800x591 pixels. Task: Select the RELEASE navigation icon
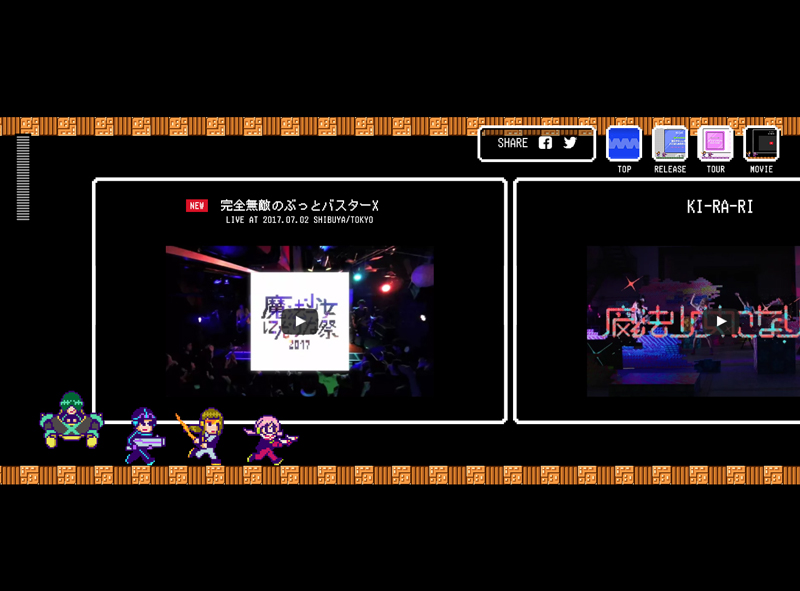pyautogui.click(x=670, y=144)
